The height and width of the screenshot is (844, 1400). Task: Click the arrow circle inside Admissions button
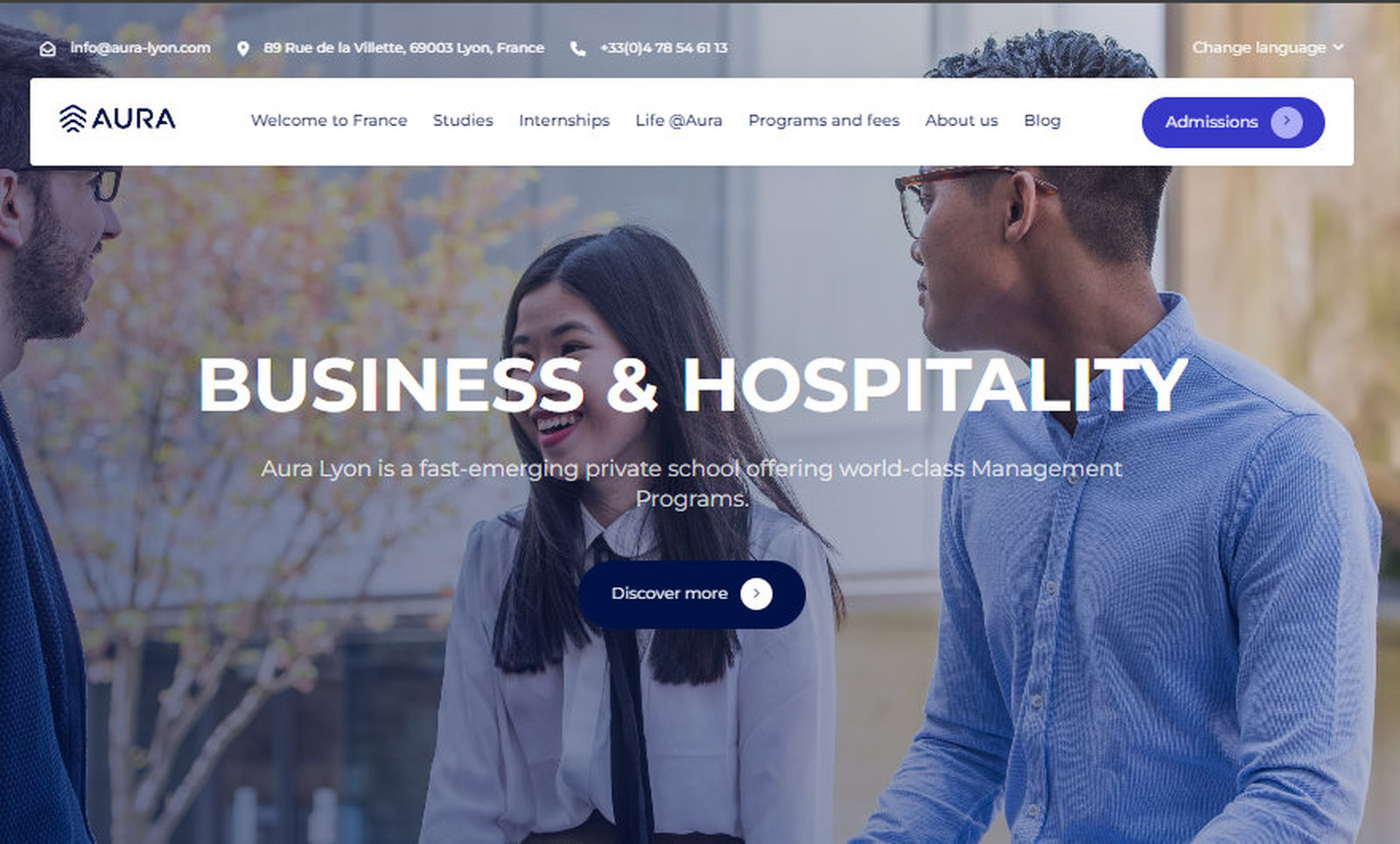[1286, 122]
